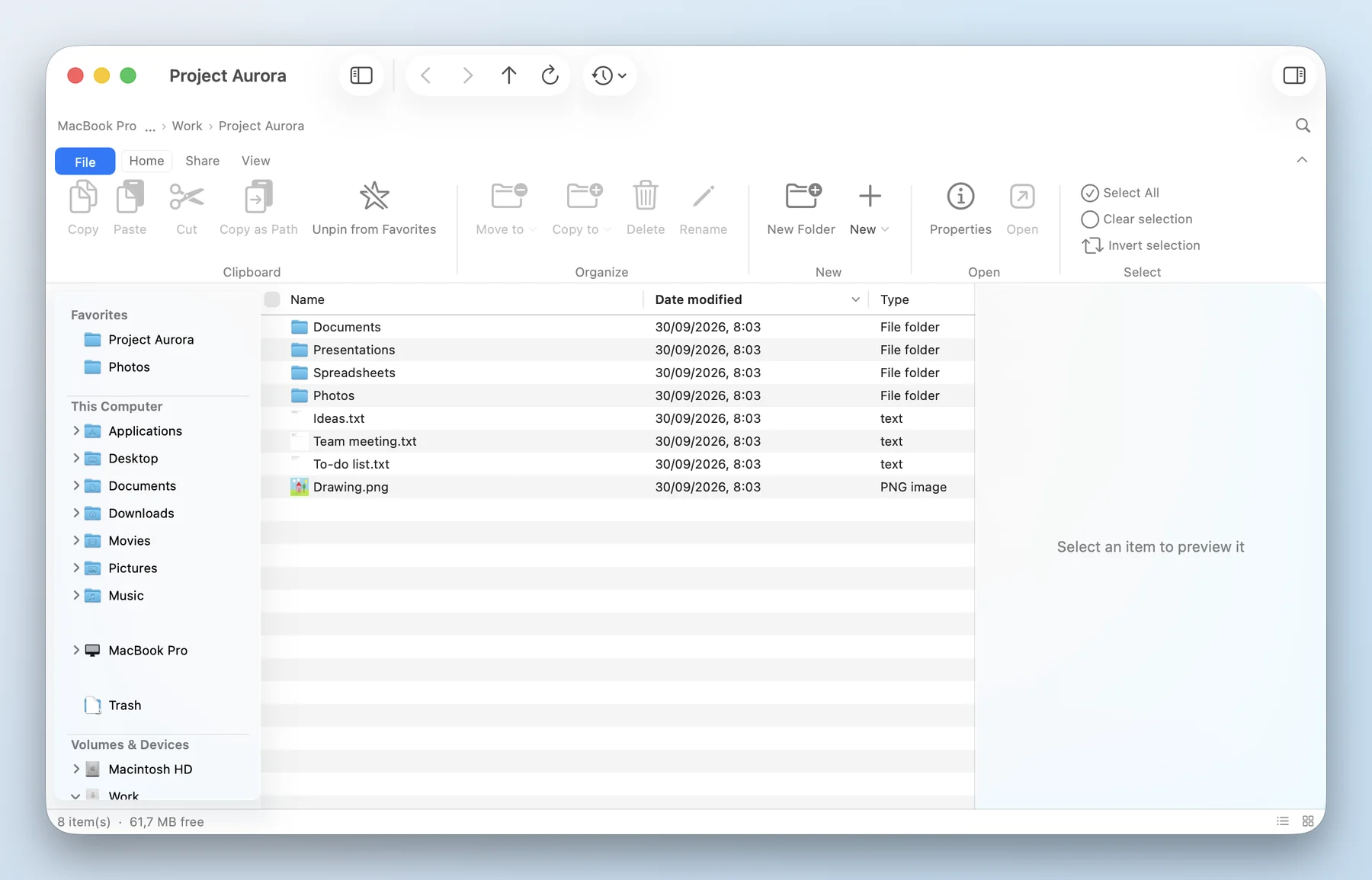
Task: Click the Drawing.png thumbnail icon
Action: 300,487
